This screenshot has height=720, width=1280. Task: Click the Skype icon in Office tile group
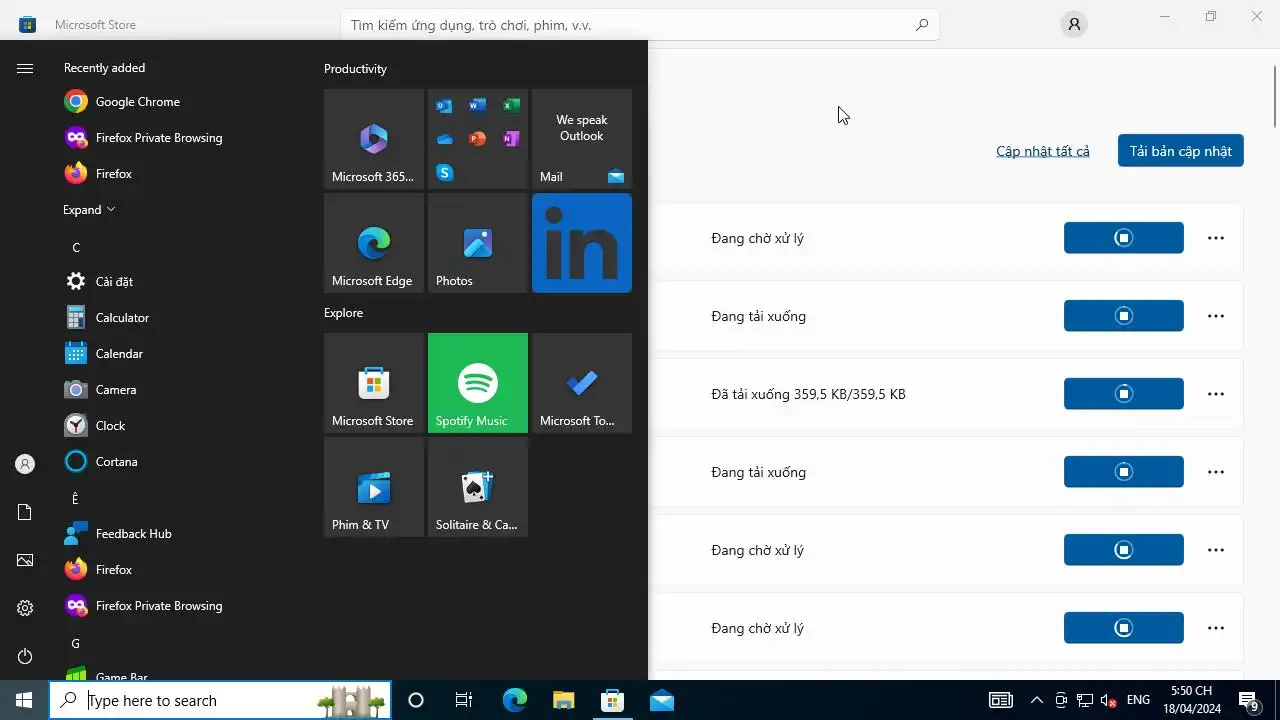click(445, 173)
